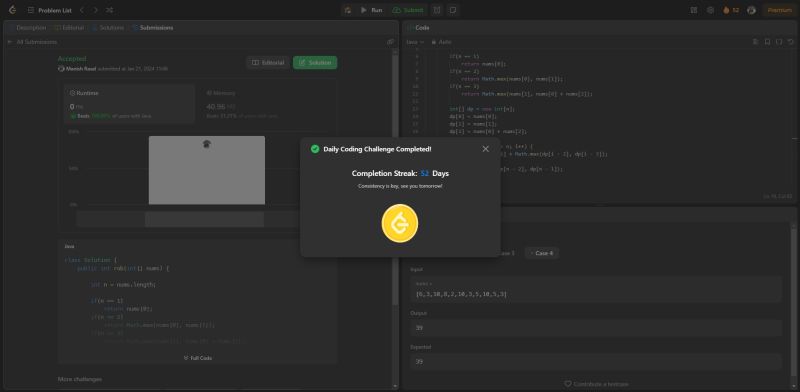Go to the previous problem arrow
800x392 pixels.
pyautogui.click(x=82, y=10)
